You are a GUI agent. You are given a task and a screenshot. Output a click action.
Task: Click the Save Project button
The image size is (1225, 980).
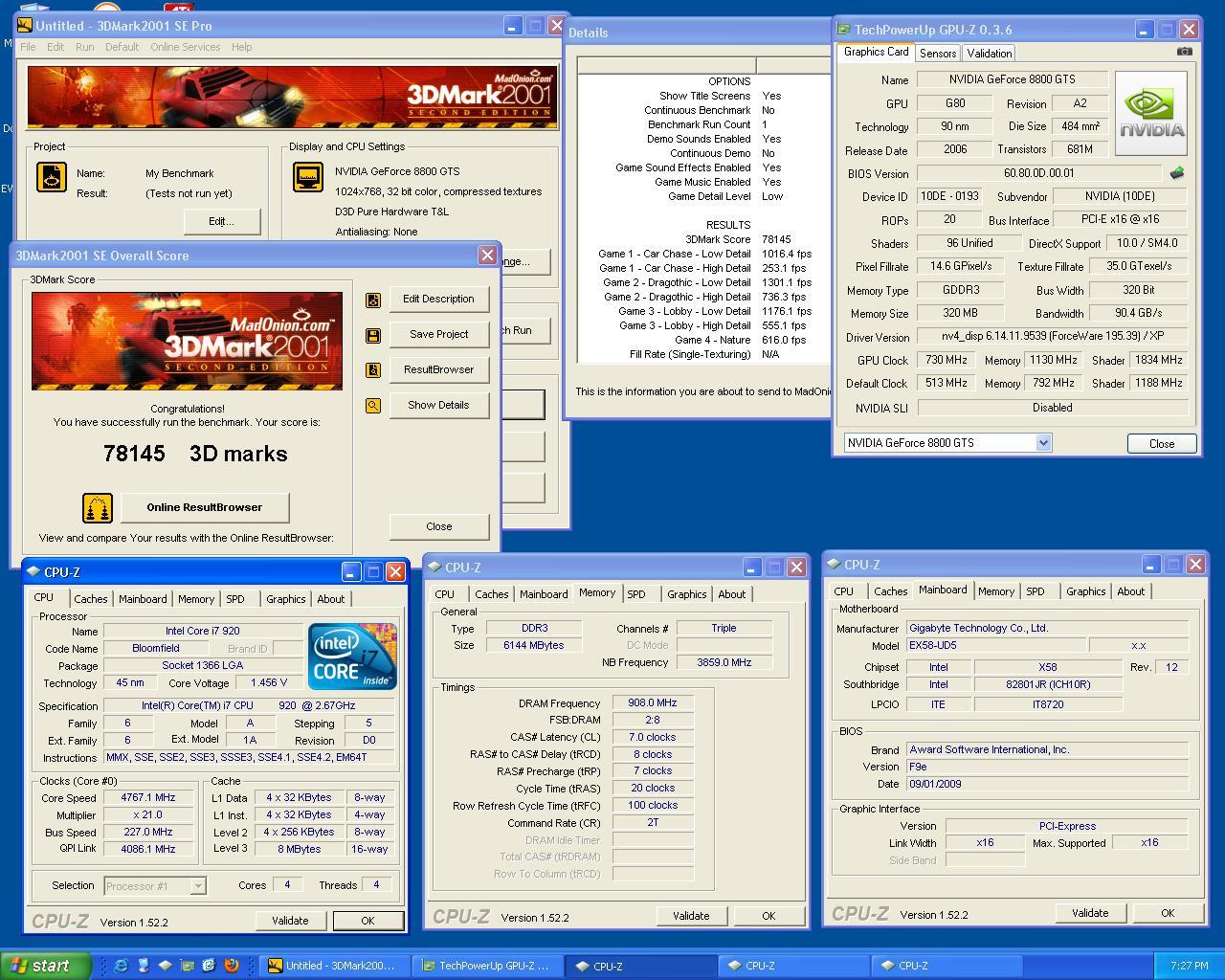click(438, 334)
